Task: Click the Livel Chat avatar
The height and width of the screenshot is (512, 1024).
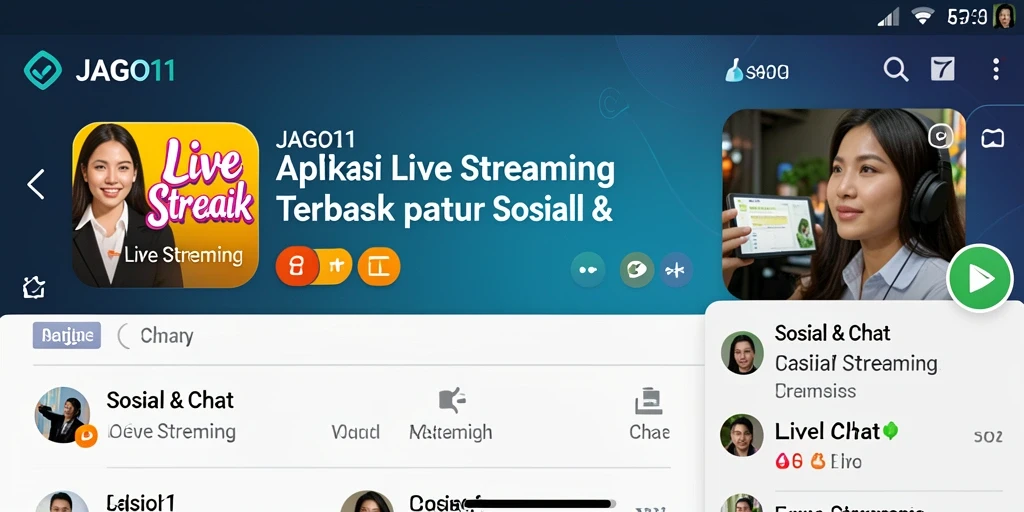Action: click(742, 435)
